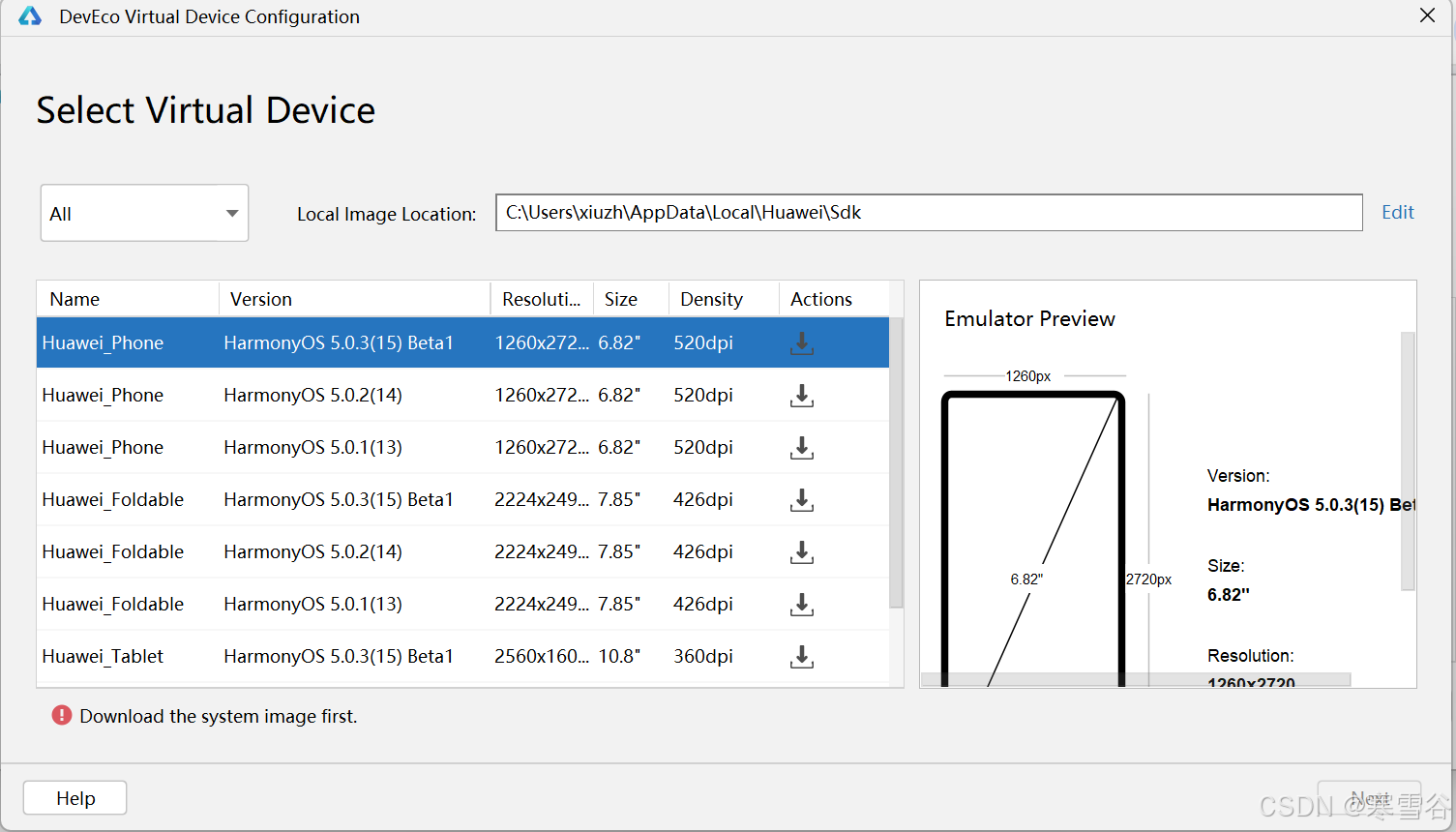Click the 360dpi density cell

[703, 656]
